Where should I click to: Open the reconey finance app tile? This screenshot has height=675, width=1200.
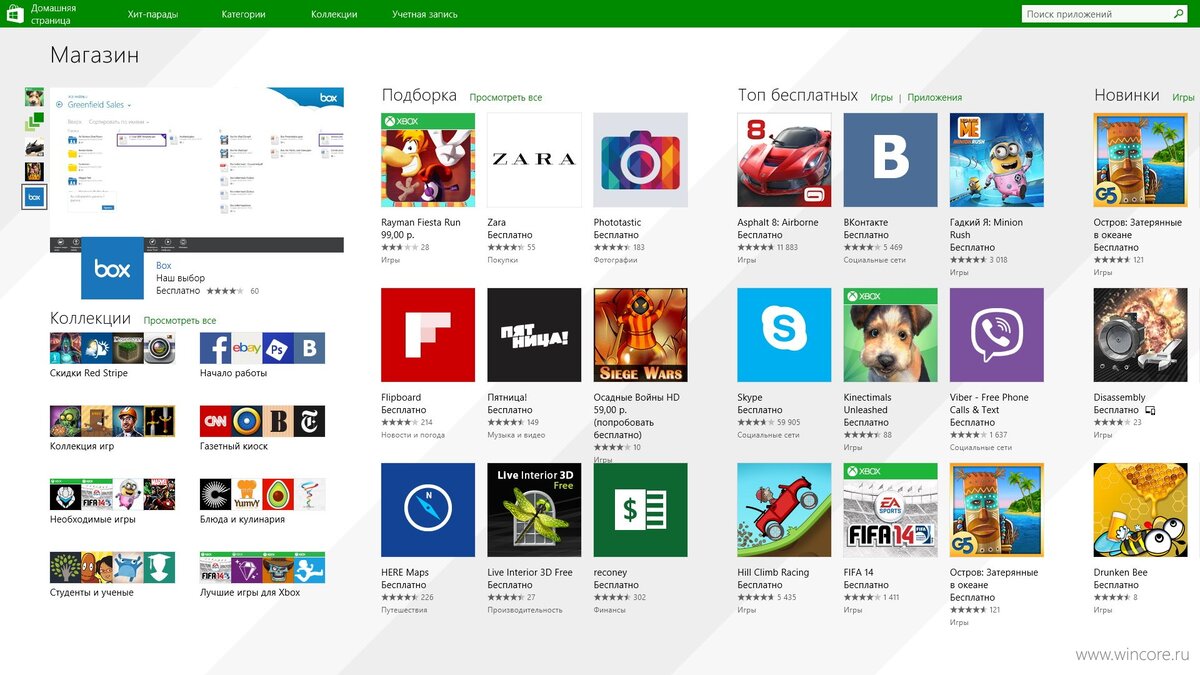640,510
